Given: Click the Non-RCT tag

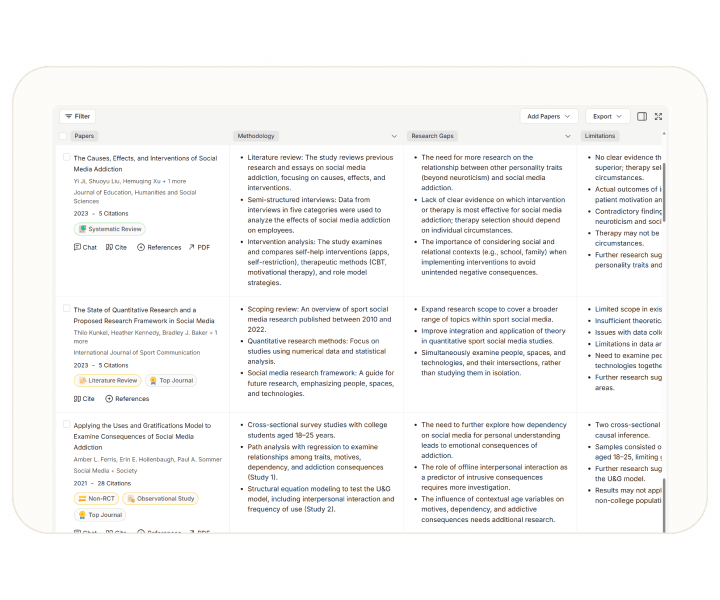Looking at the screenshot, I should 96,499.
